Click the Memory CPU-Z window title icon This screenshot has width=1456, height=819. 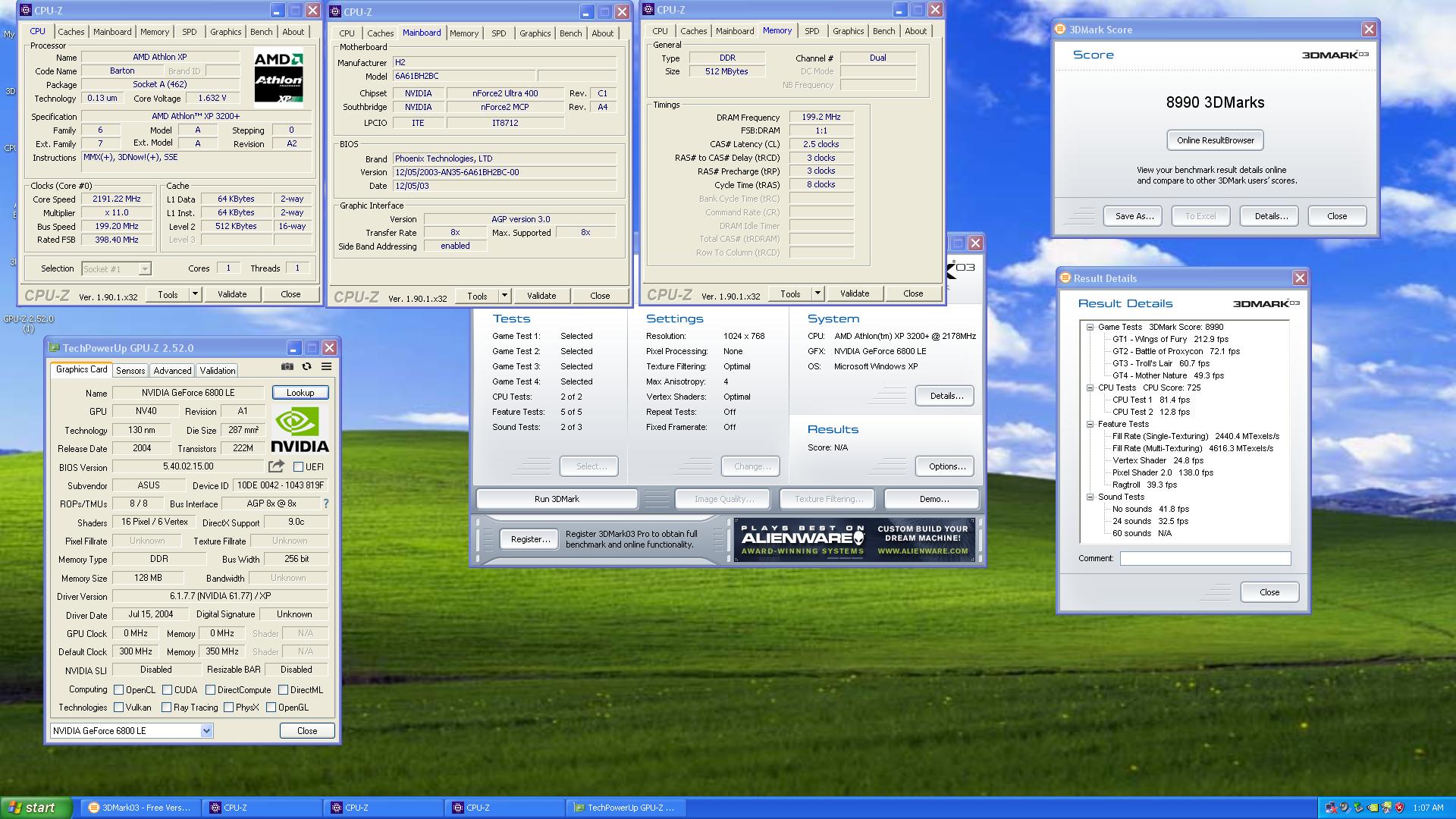649,10
